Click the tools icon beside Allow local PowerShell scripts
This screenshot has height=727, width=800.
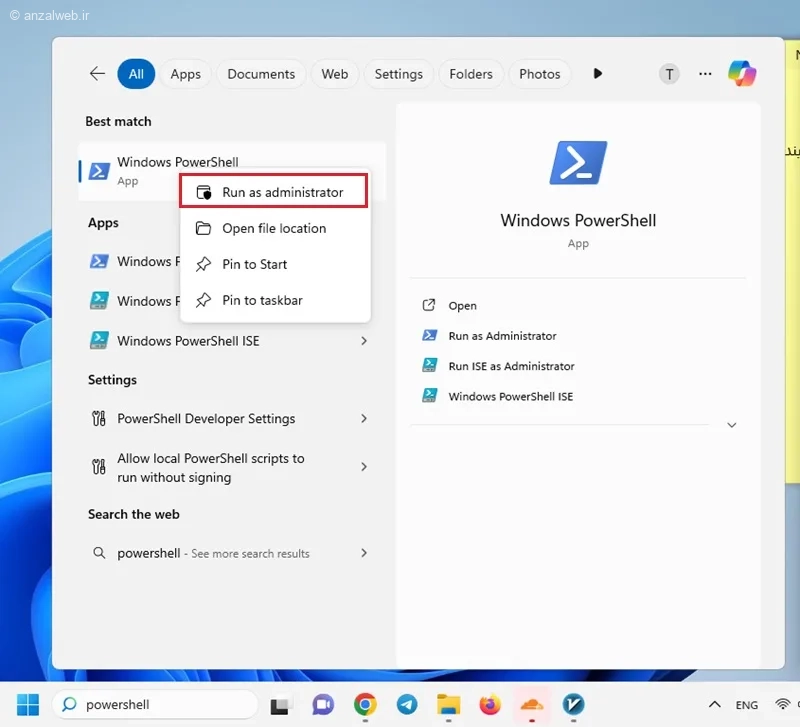click(98, 466)
